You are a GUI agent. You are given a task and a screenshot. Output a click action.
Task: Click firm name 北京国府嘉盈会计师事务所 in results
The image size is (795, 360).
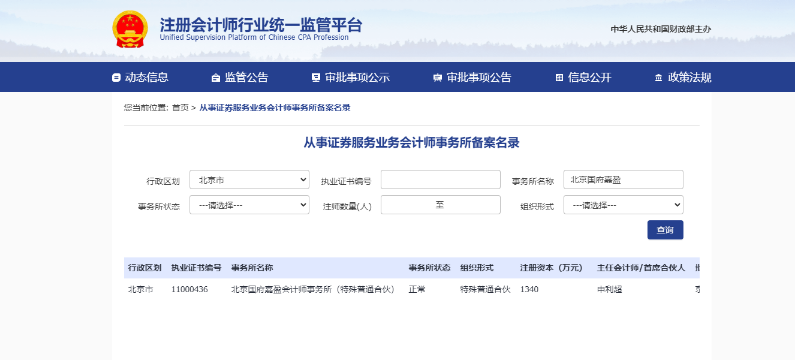pos(313,290)
